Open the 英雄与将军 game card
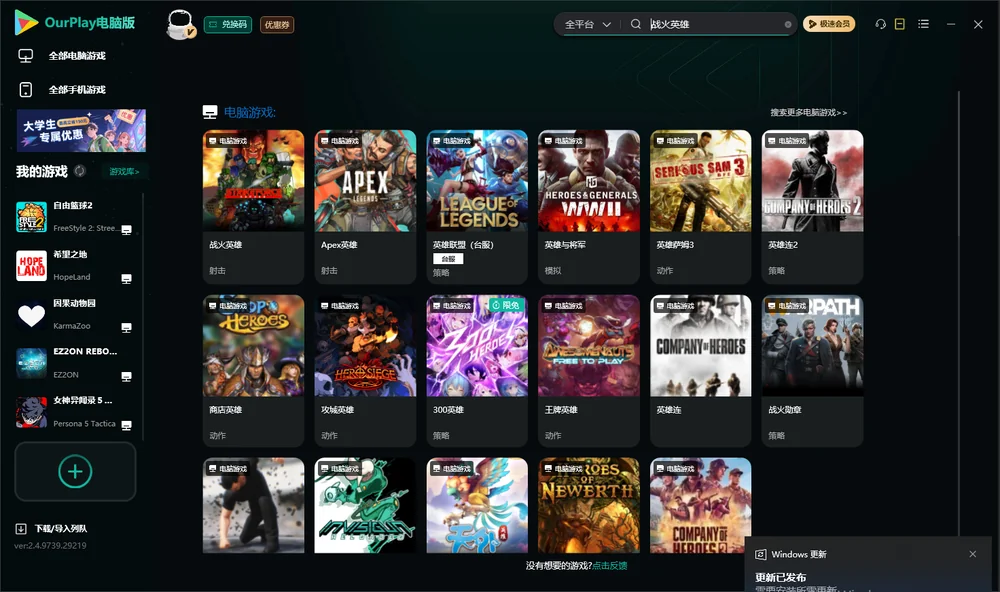Viewport: 1000px width, 592px height. click(x=589, y=207)
